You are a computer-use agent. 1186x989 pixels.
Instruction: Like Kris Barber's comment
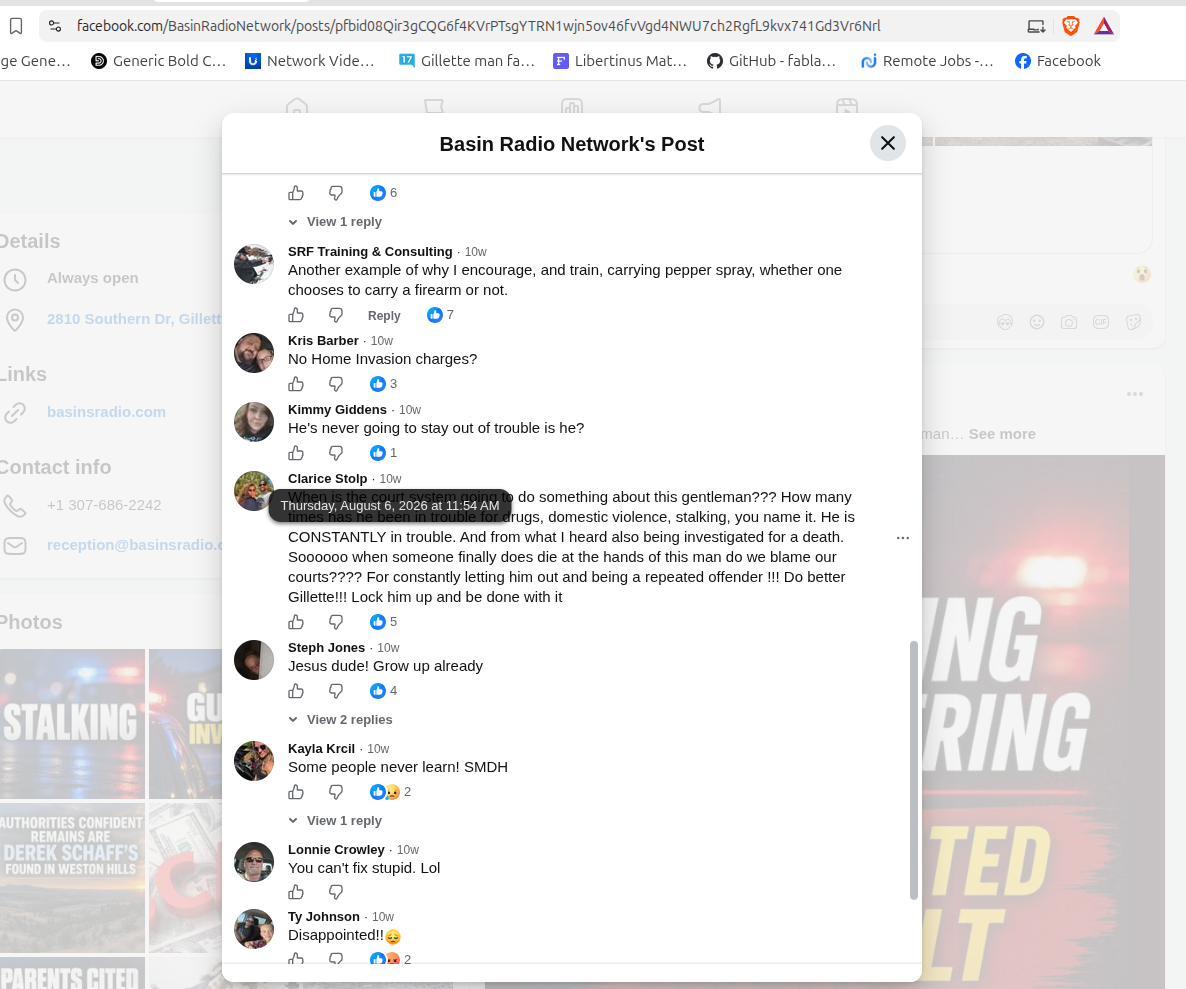point(296,384)
